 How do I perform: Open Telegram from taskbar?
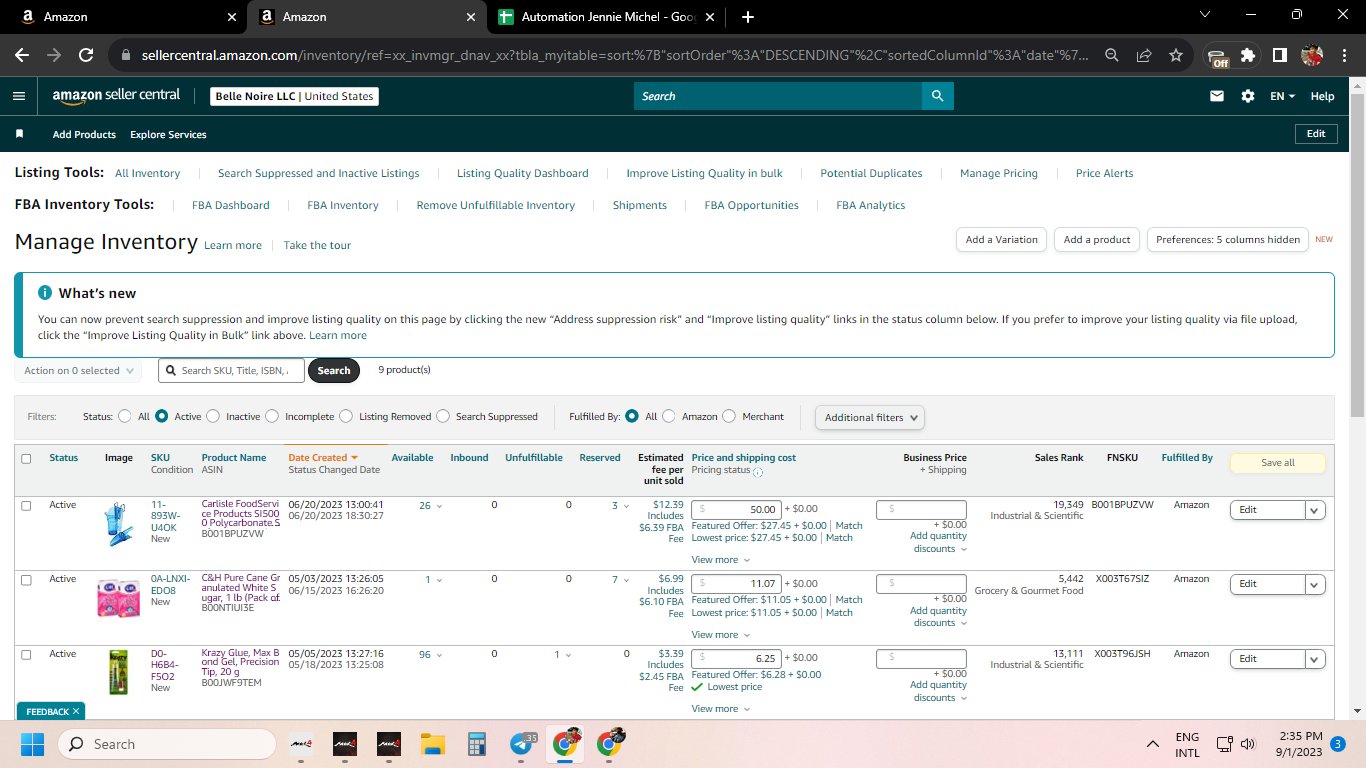(x=522, y=744)
